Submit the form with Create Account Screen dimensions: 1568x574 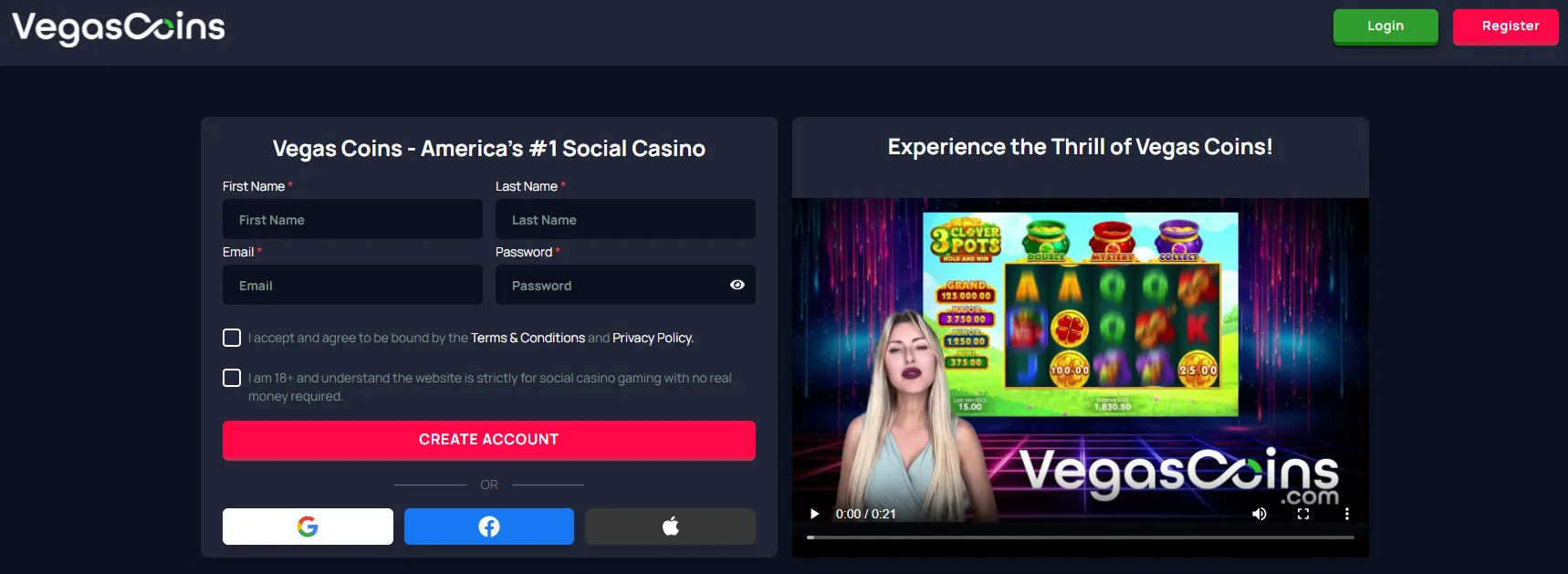489,440
